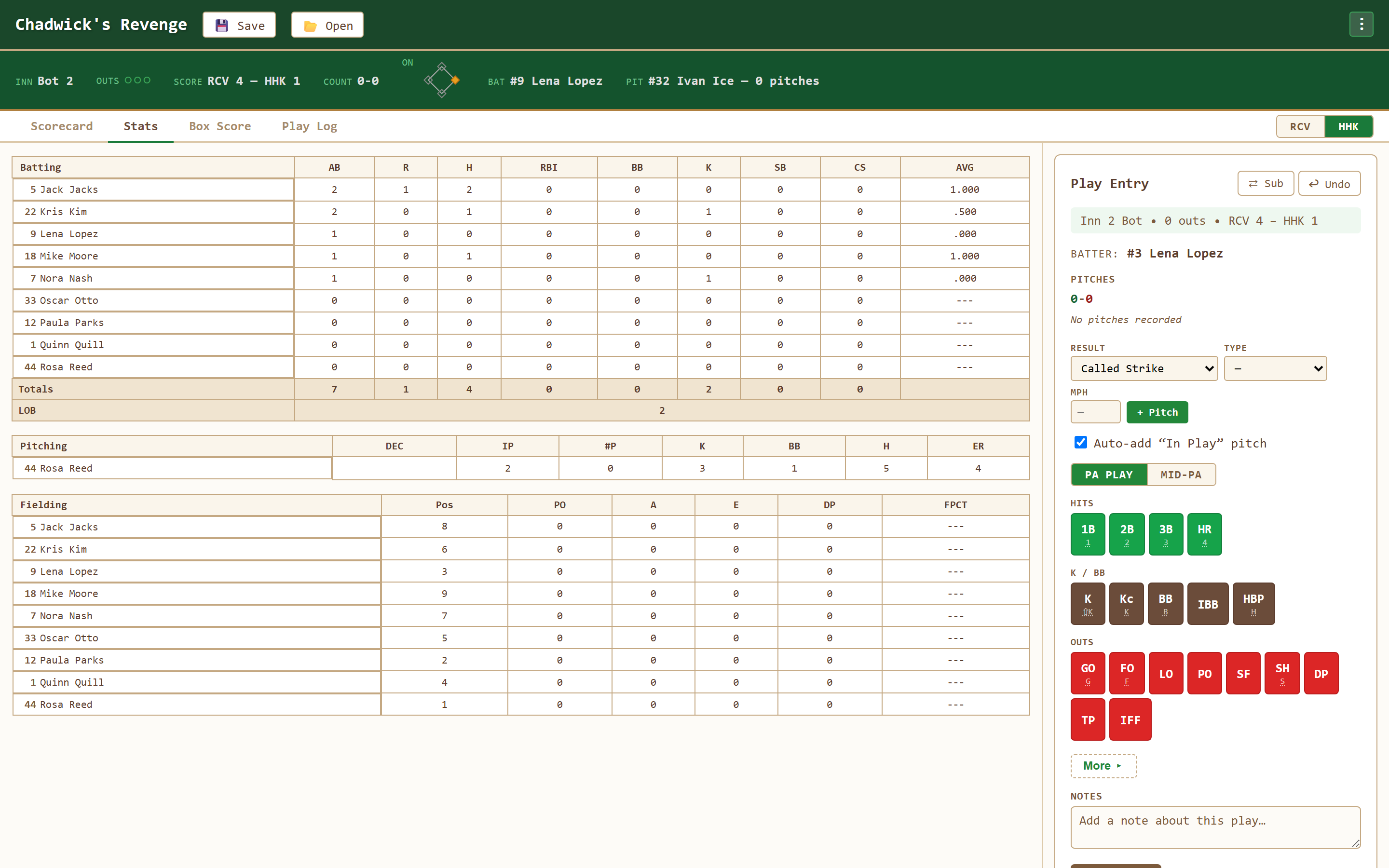Record a home run with HR button
The image size is (1389, 868).
click(1204, 534)
